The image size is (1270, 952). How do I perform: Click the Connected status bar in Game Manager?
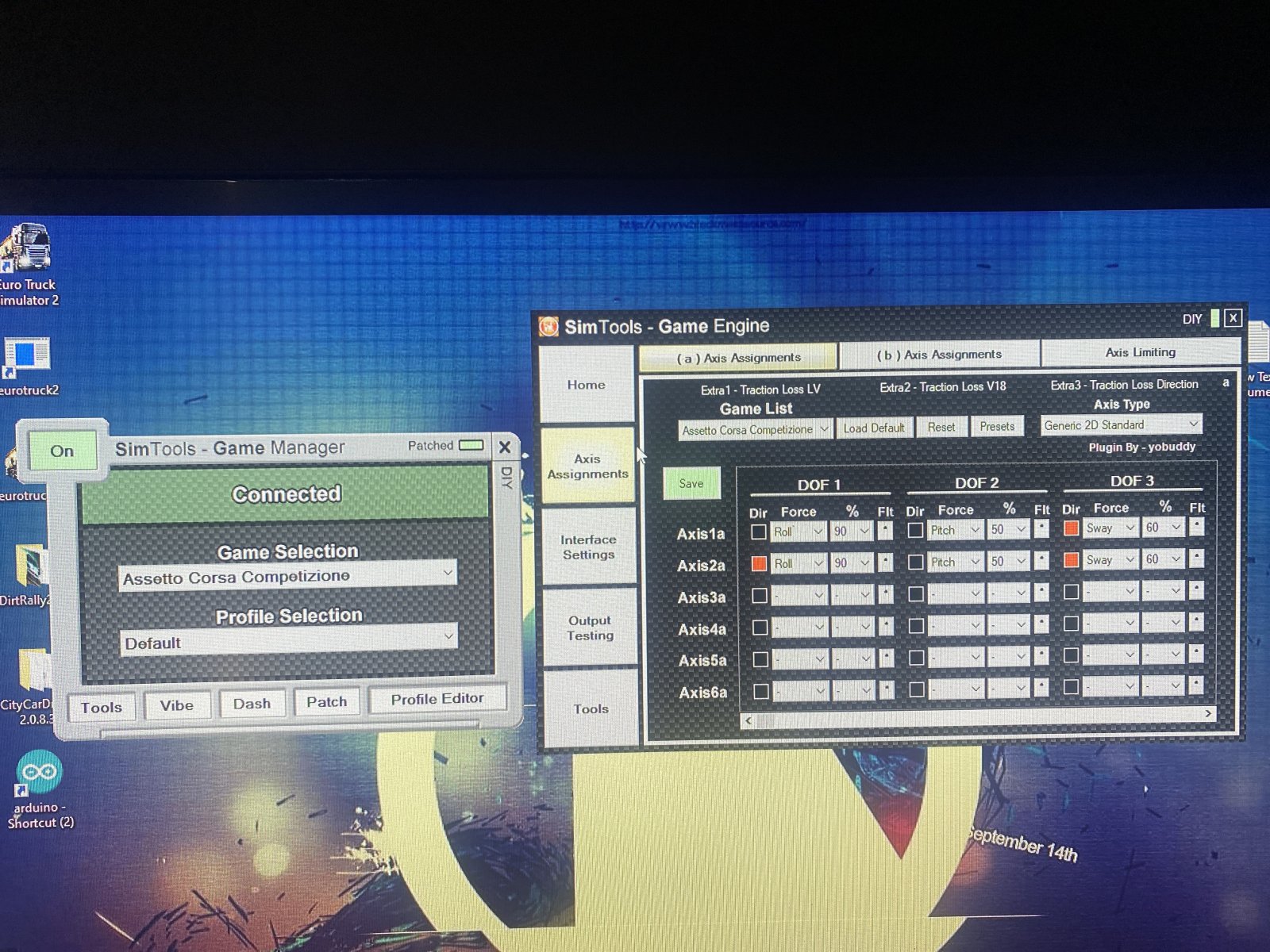(x=286, y=493)
